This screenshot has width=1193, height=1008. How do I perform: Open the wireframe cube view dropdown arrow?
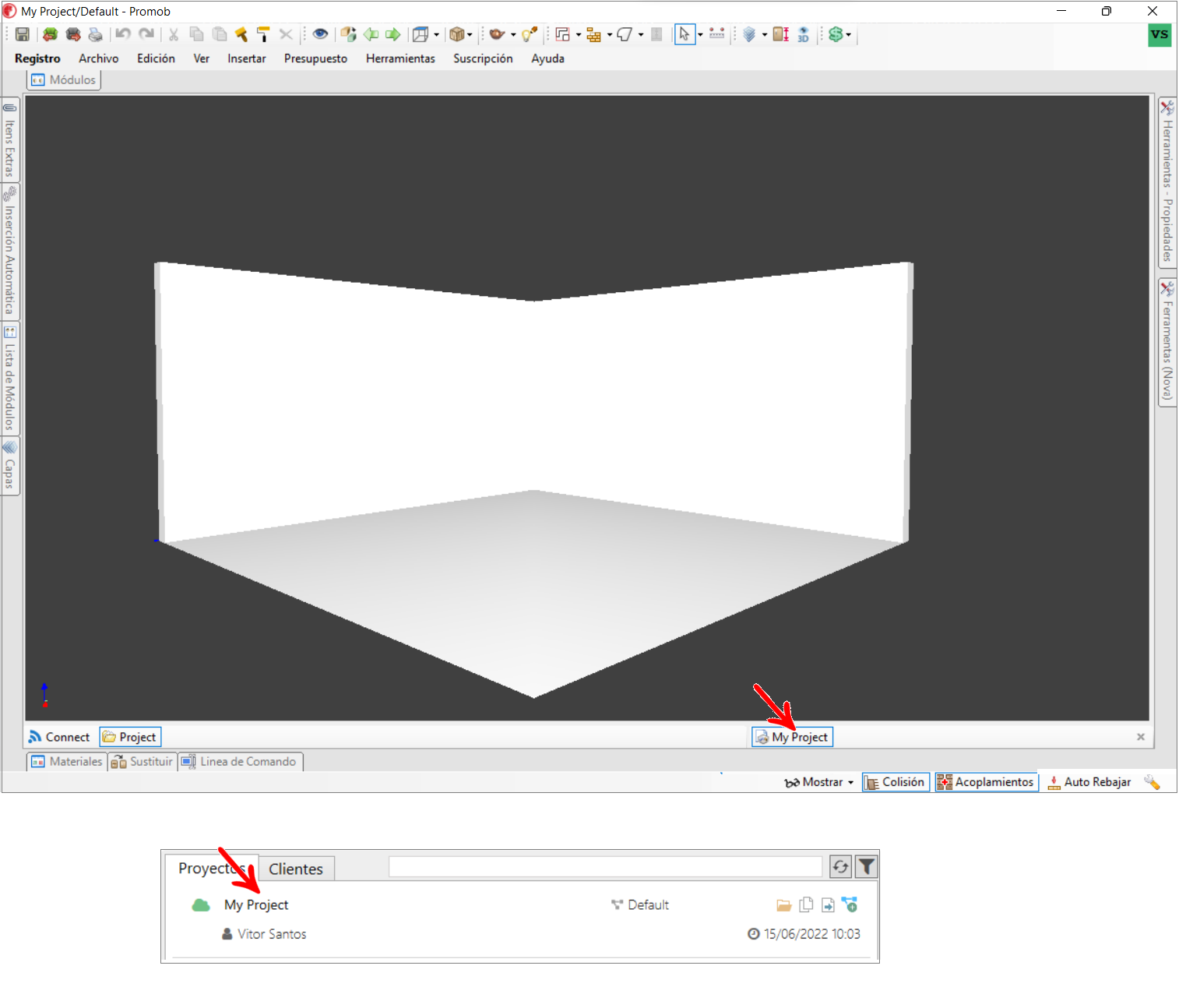pos(436,34)
